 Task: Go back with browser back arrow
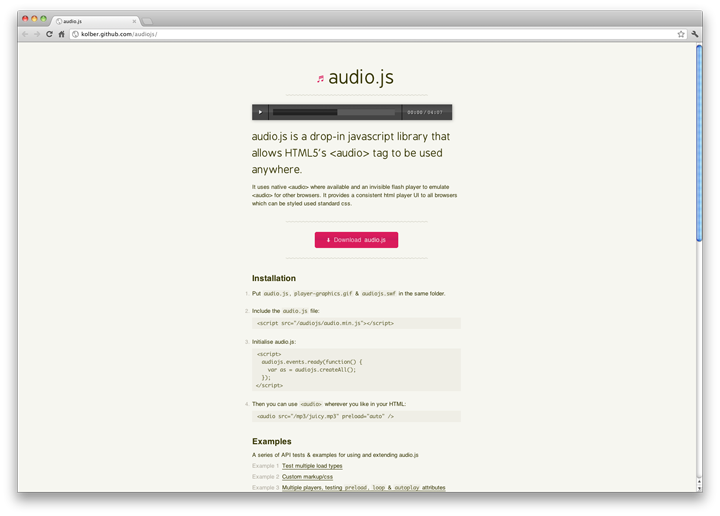tap(25, 34)
